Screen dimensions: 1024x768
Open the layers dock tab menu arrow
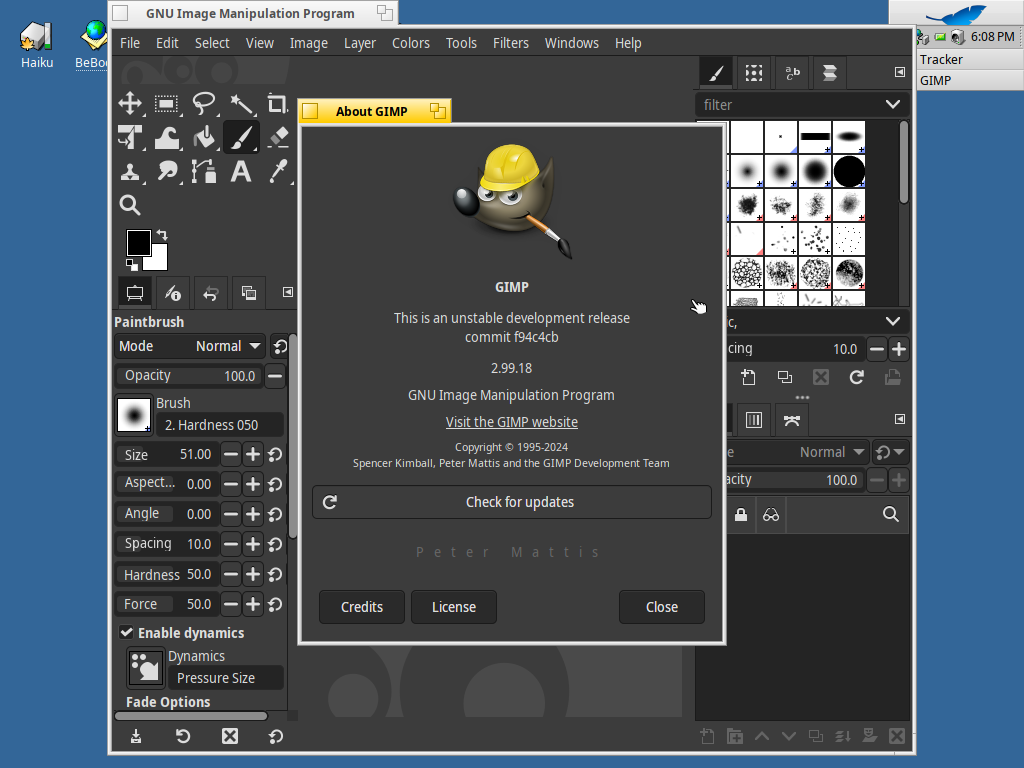click(899, 419)
